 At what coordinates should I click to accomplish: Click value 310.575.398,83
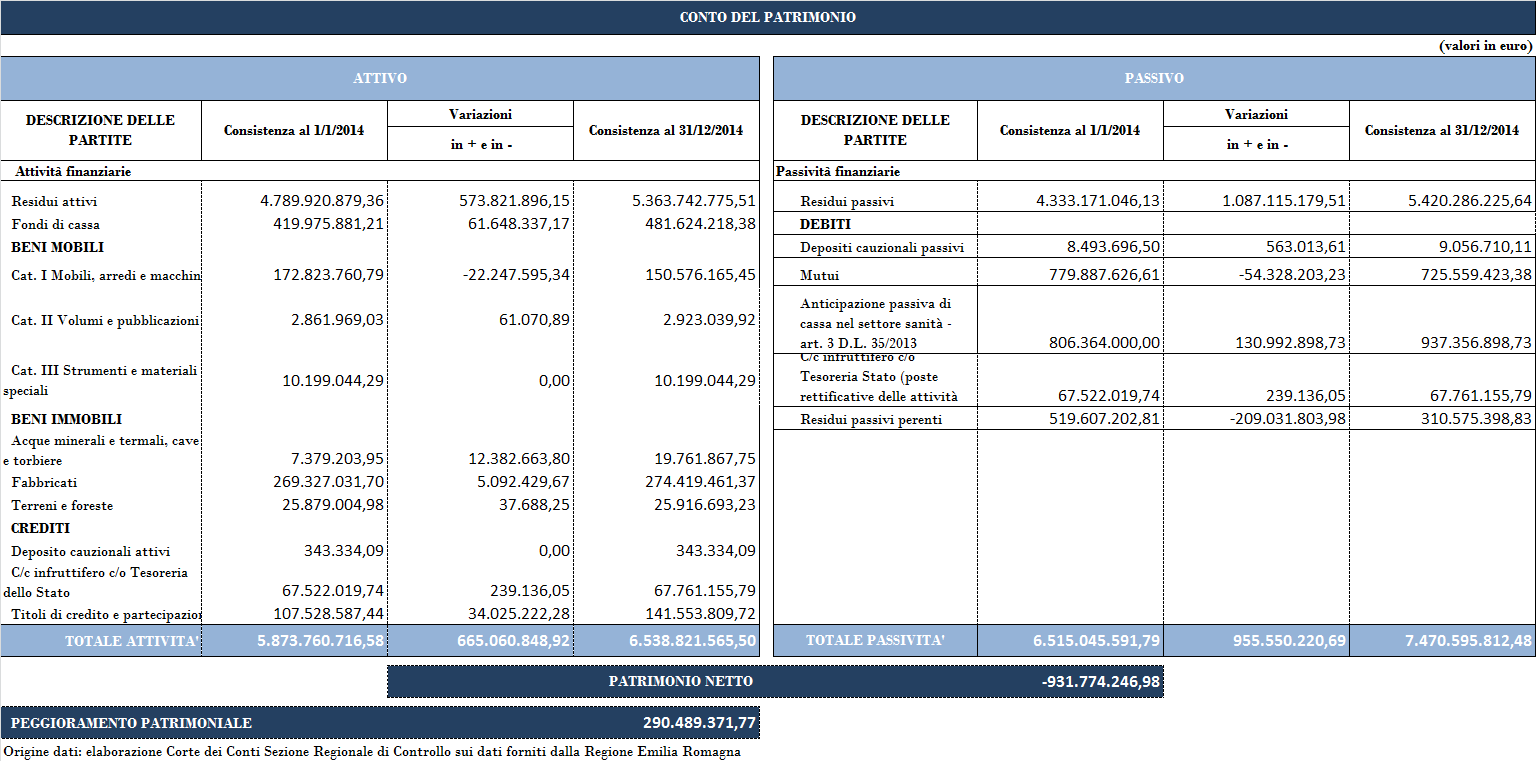pyautogui.click(x=1476, y=419)
